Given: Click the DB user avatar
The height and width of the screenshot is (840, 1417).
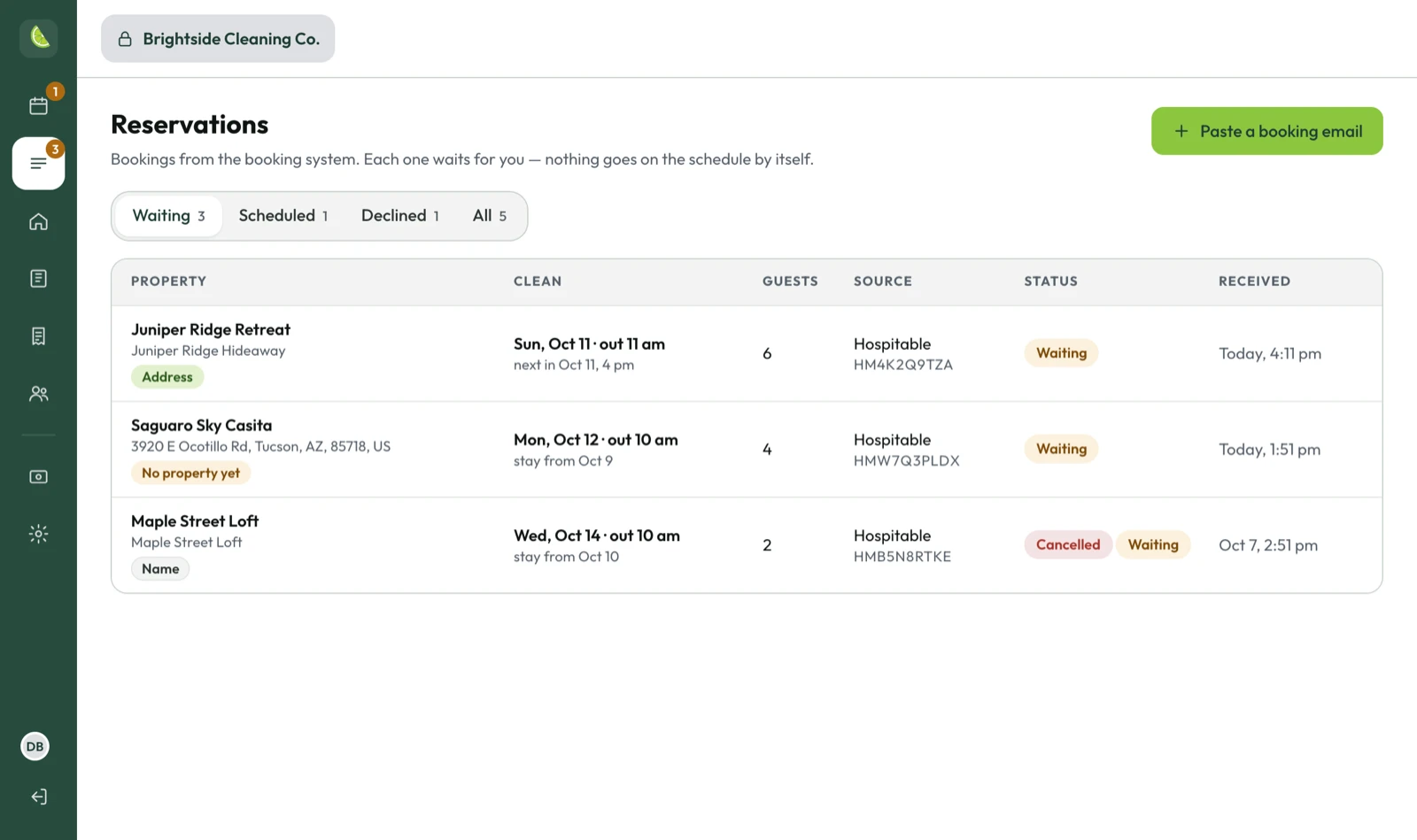Looking at the screenshot, I should pyautogui.click(x=35, y=746).
